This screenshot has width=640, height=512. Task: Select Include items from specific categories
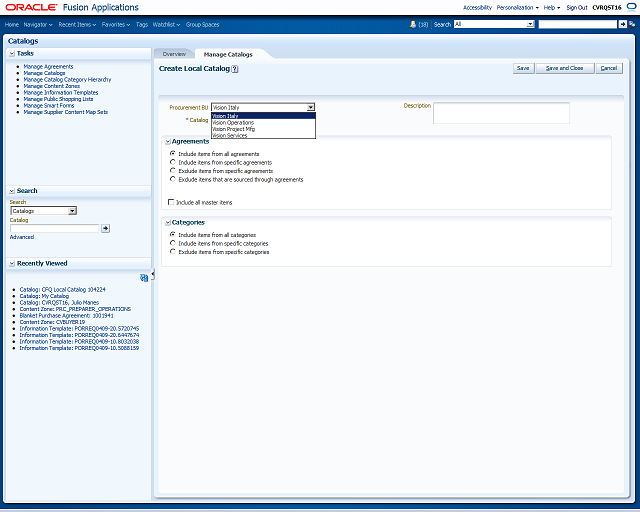[x=173, y=243]
